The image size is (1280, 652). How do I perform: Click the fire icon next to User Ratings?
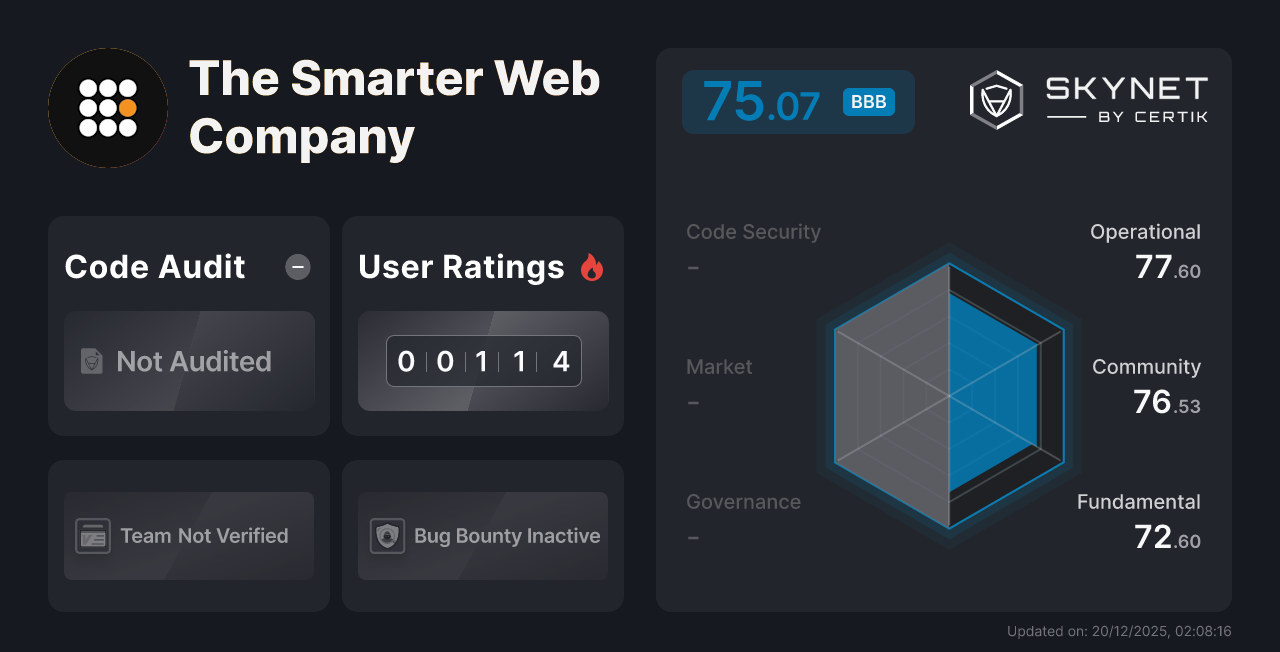[592, 266]
